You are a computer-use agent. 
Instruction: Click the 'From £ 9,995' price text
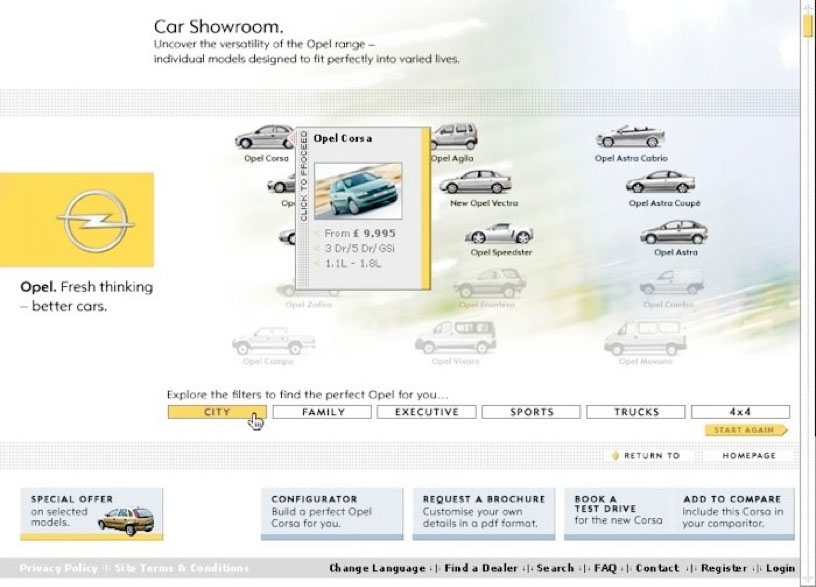pyautogui.click(x=360, y=233)
